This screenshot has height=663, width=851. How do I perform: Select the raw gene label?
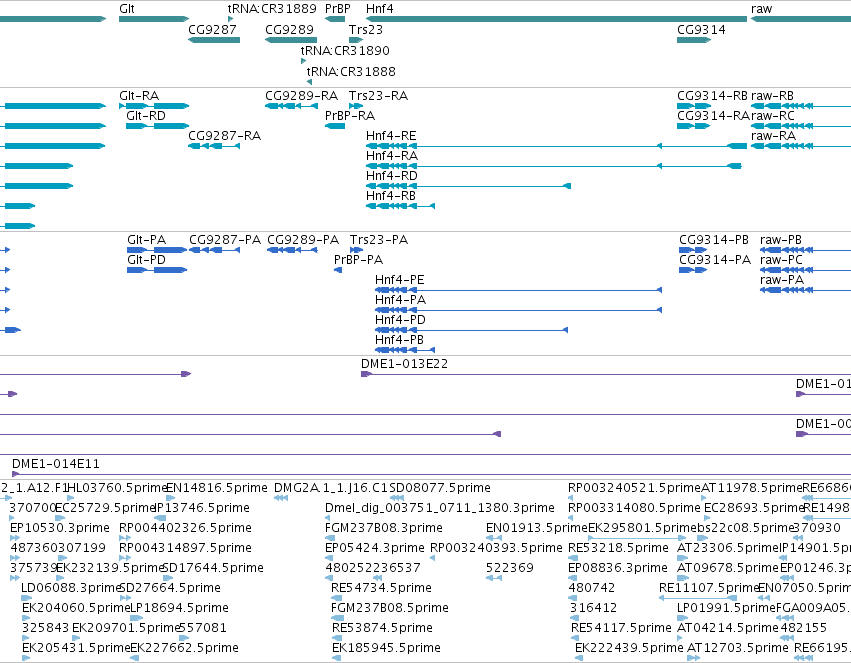(x=761, y=9)
